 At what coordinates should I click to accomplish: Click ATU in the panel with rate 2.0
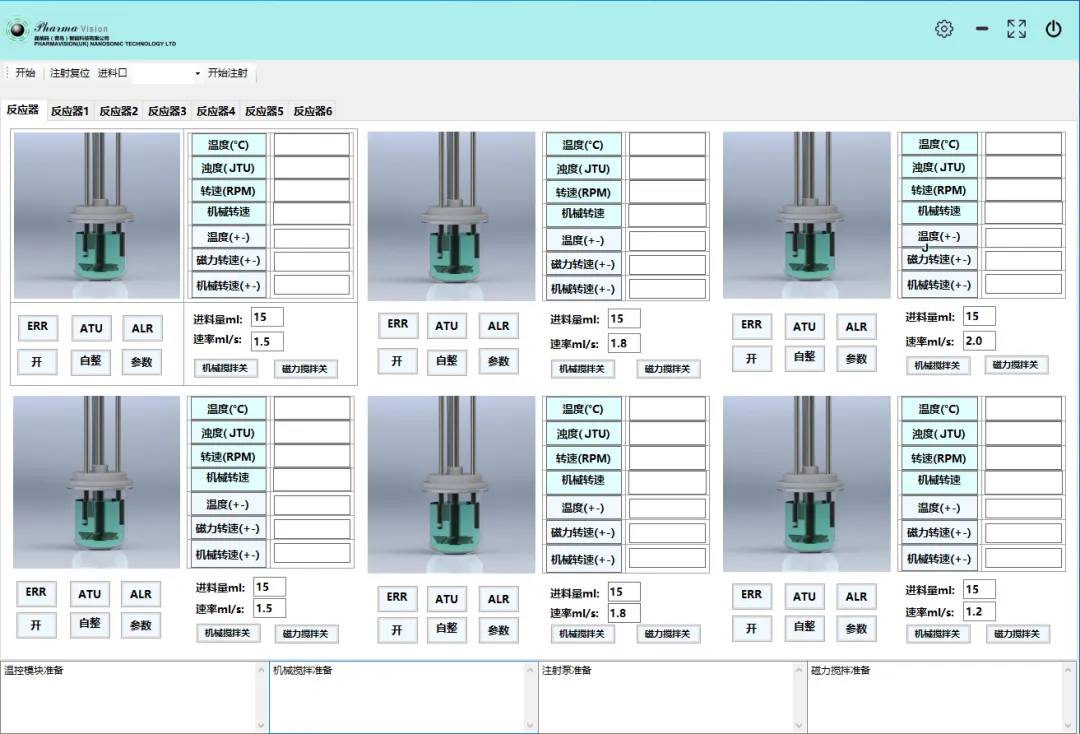pyautogui.click(x=804, y=326)
